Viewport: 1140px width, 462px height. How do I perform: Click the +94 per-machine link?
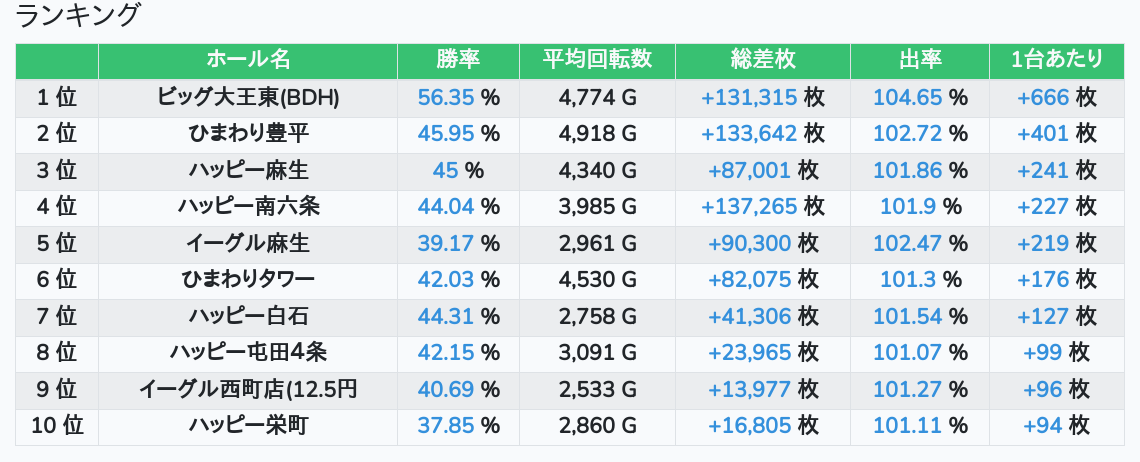click(1043, 426)
